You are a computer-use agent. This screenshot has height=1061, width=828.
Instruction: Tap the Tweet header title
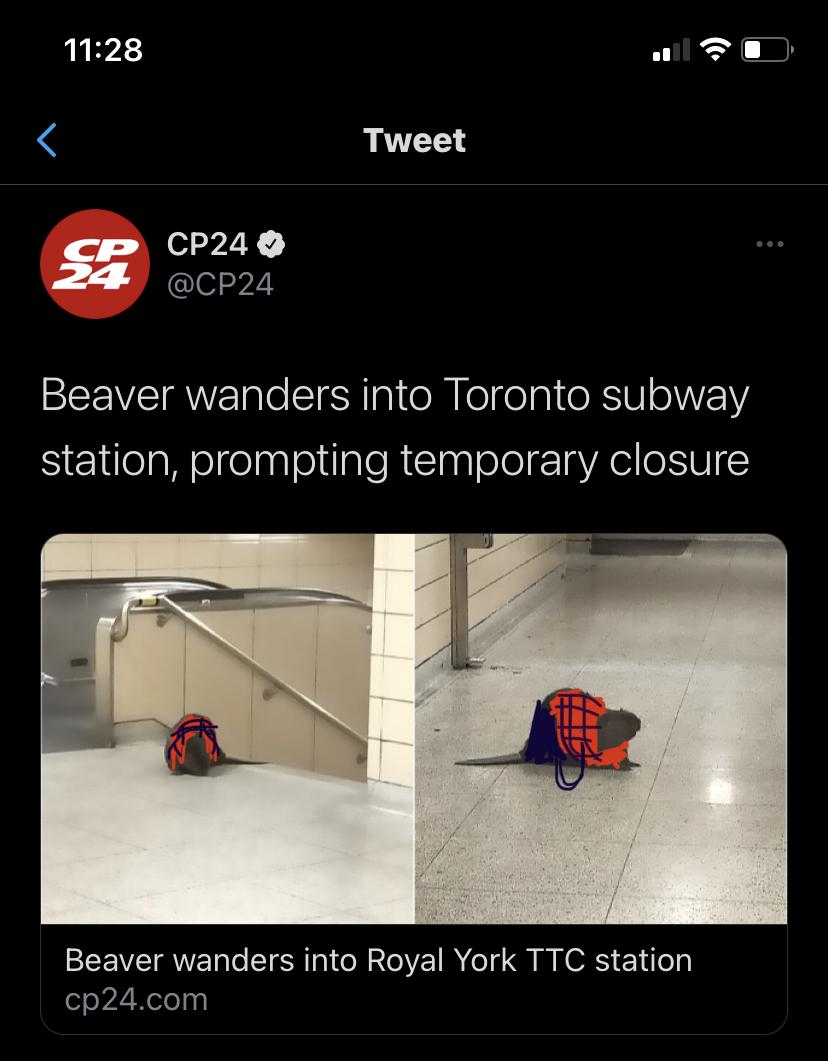tap(414, 141)
